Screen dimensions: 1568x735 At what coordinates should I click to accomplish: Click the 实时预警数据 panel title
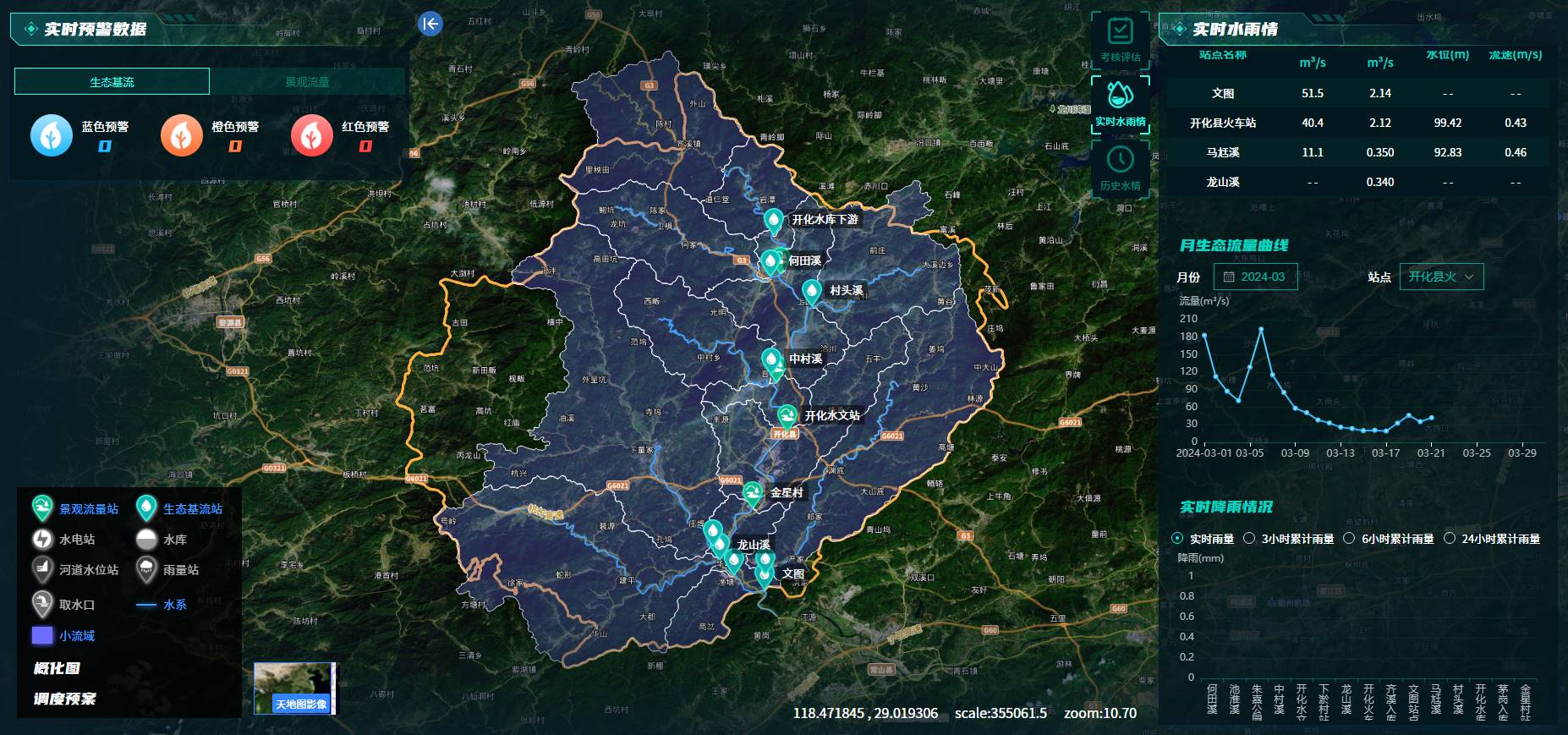click(96, 30)
